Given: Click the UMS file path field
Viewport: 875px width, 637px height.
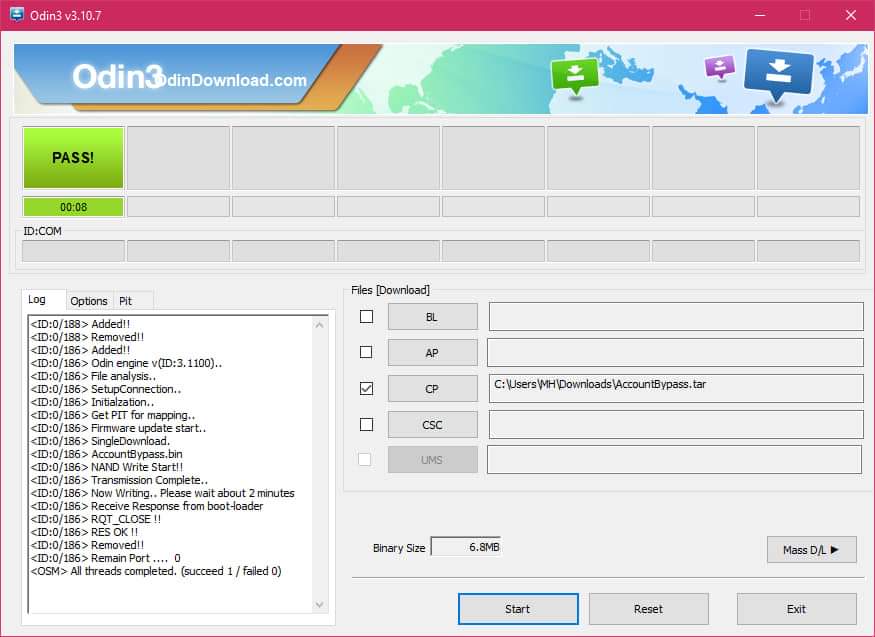Looking at the screenshot, I should pos(675,460).
